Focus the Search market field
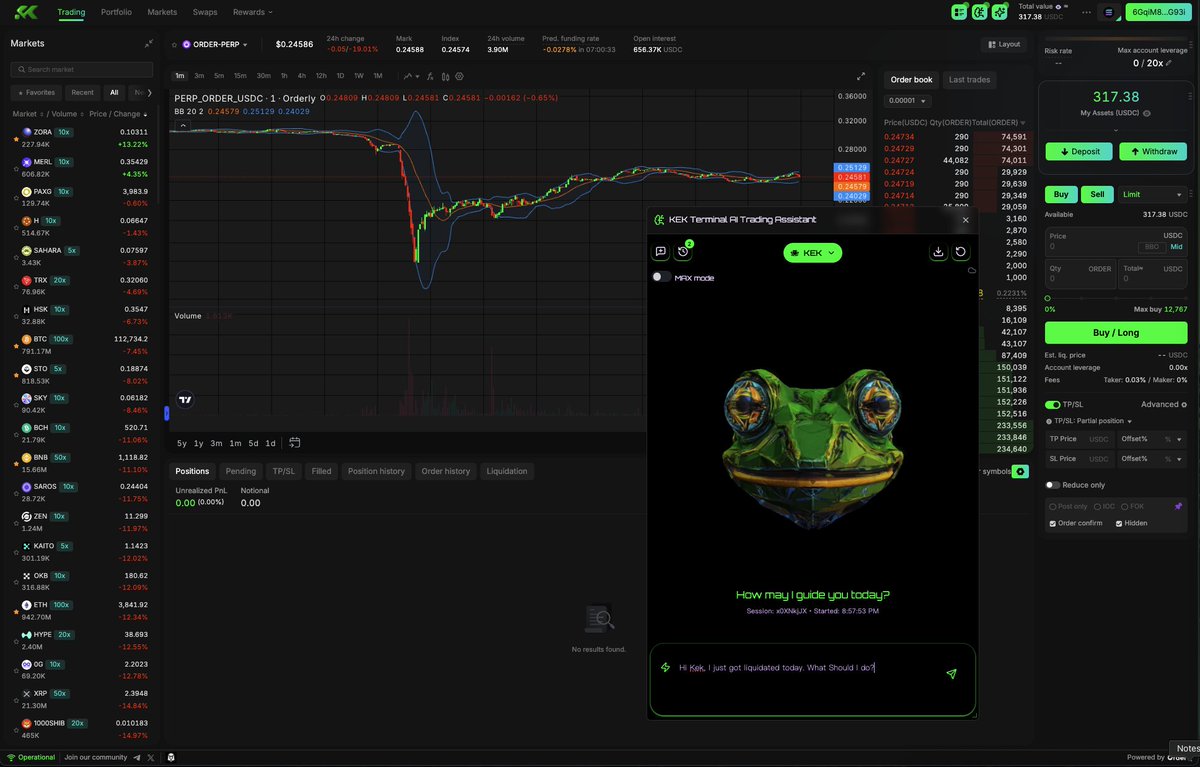This screenshot has width=1200, height=767. [82, 70]
